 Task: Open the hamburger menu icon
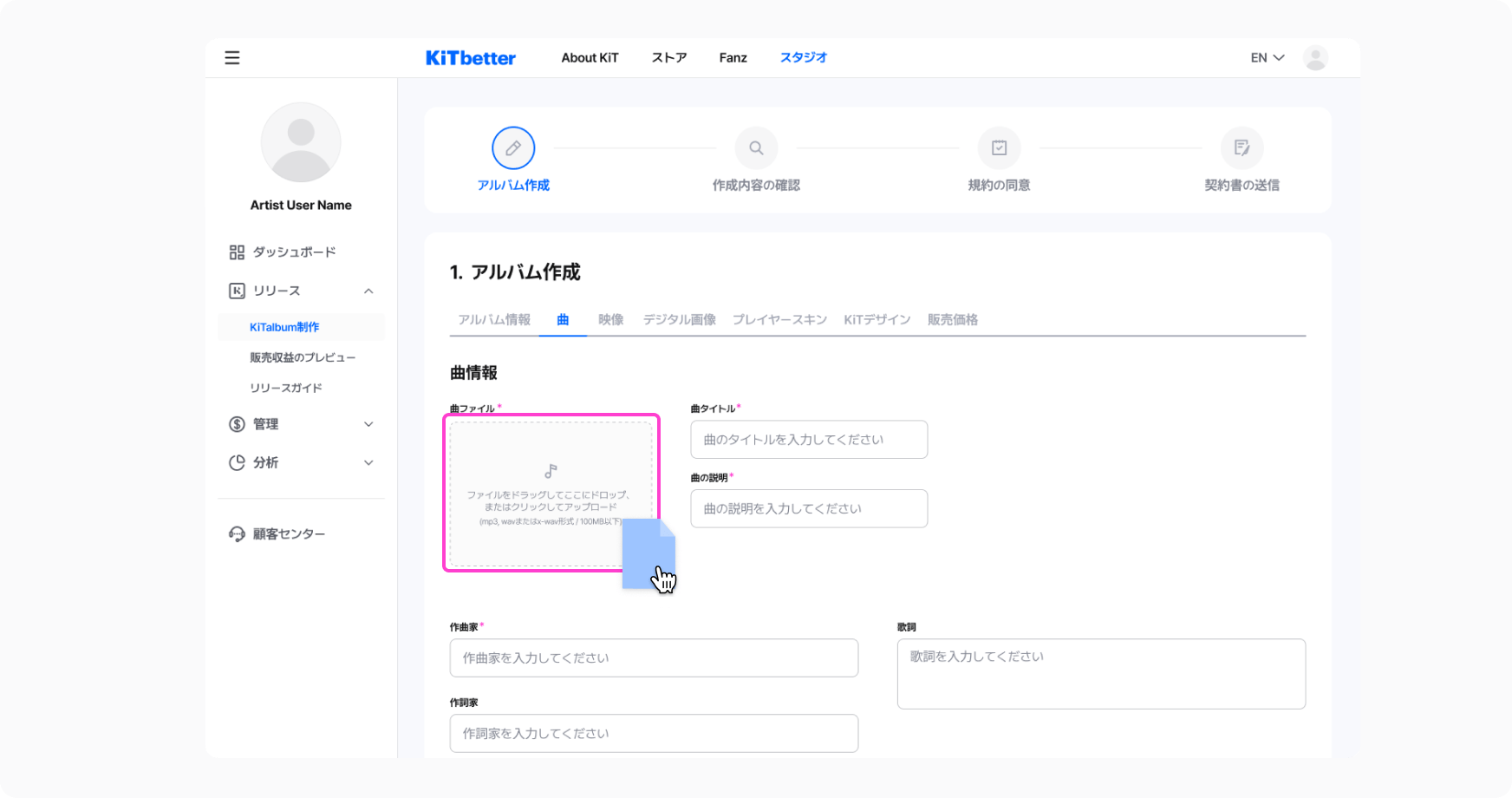pos(232,58)
